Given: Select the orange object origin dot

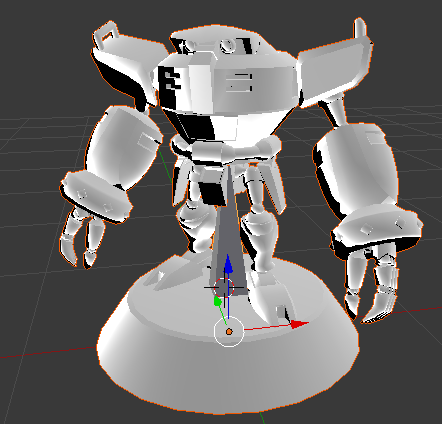Looking at the screenshot, I should (229, 332).
